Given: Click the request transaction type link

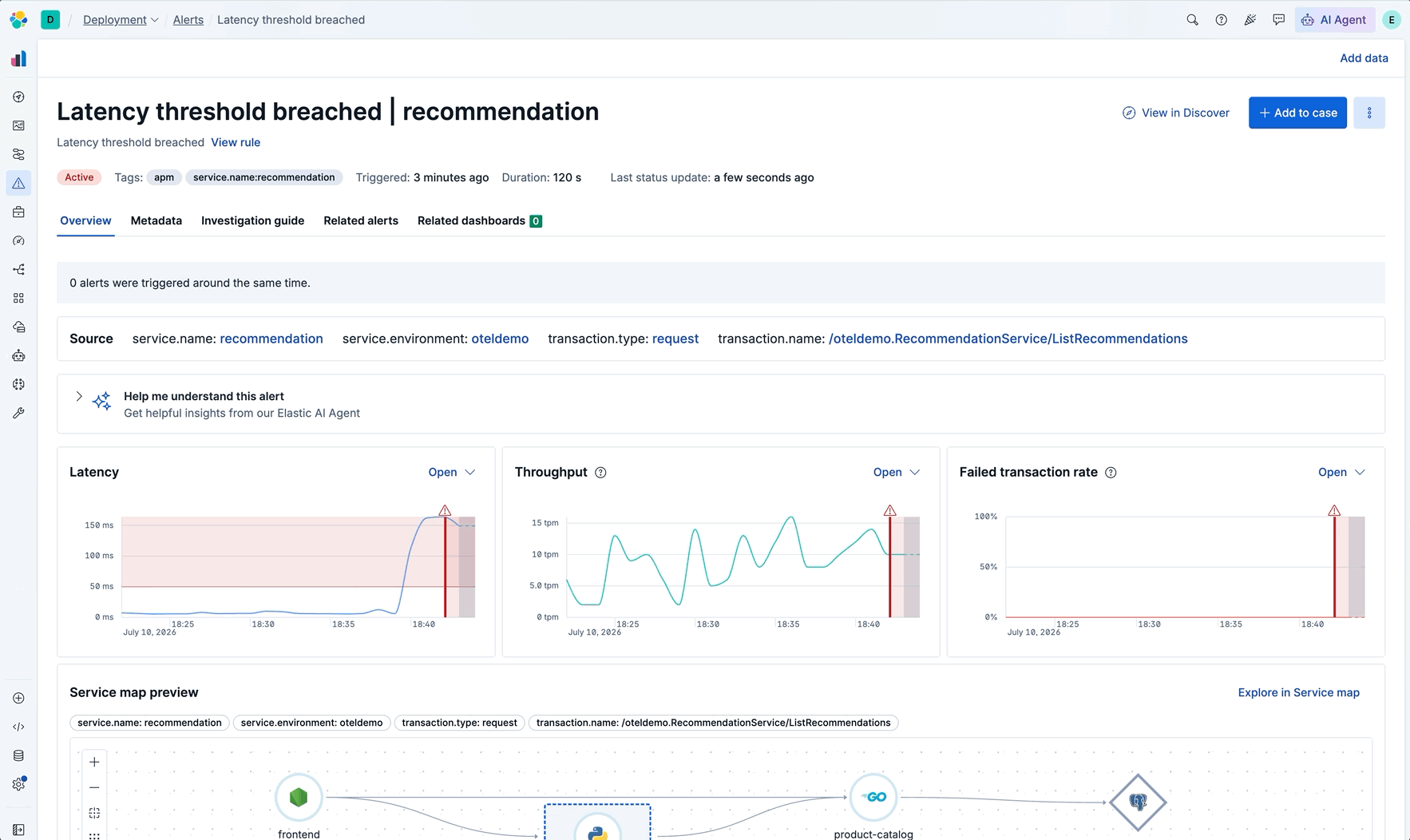Looking at the screenshot, I should (x=675, y=339).
